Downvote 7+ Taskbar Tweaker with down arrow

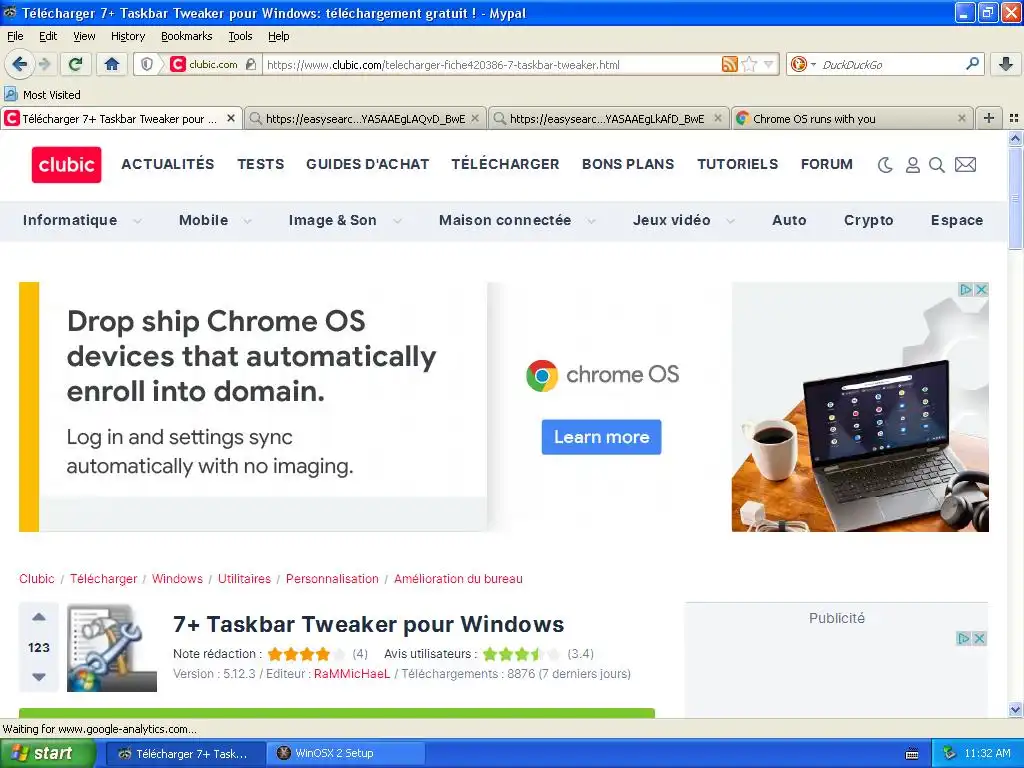[39, 677]
